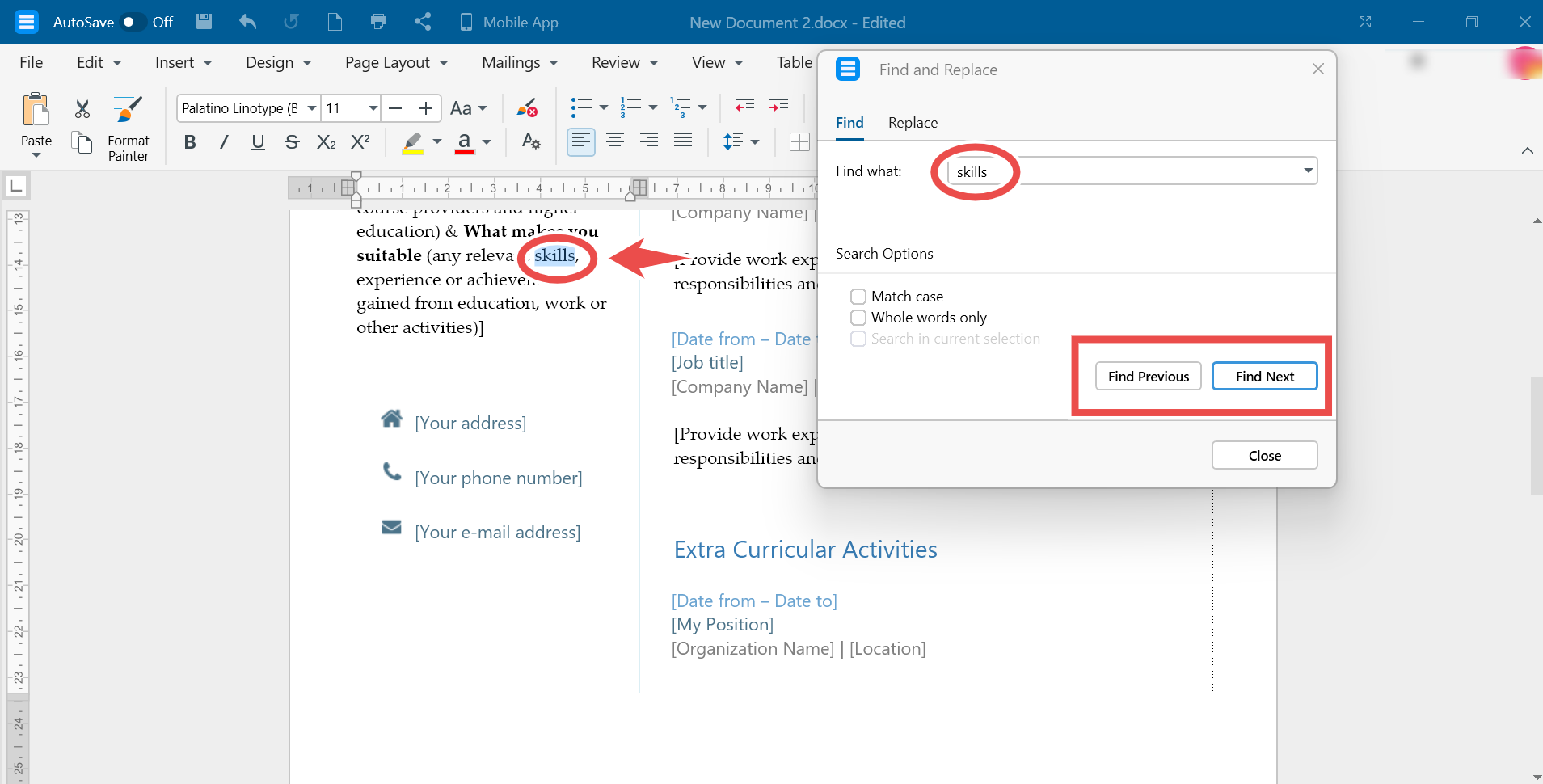Screen dimensions: 1543x784
Task: Open multilevel list dropdown
Action: (702, 107)
